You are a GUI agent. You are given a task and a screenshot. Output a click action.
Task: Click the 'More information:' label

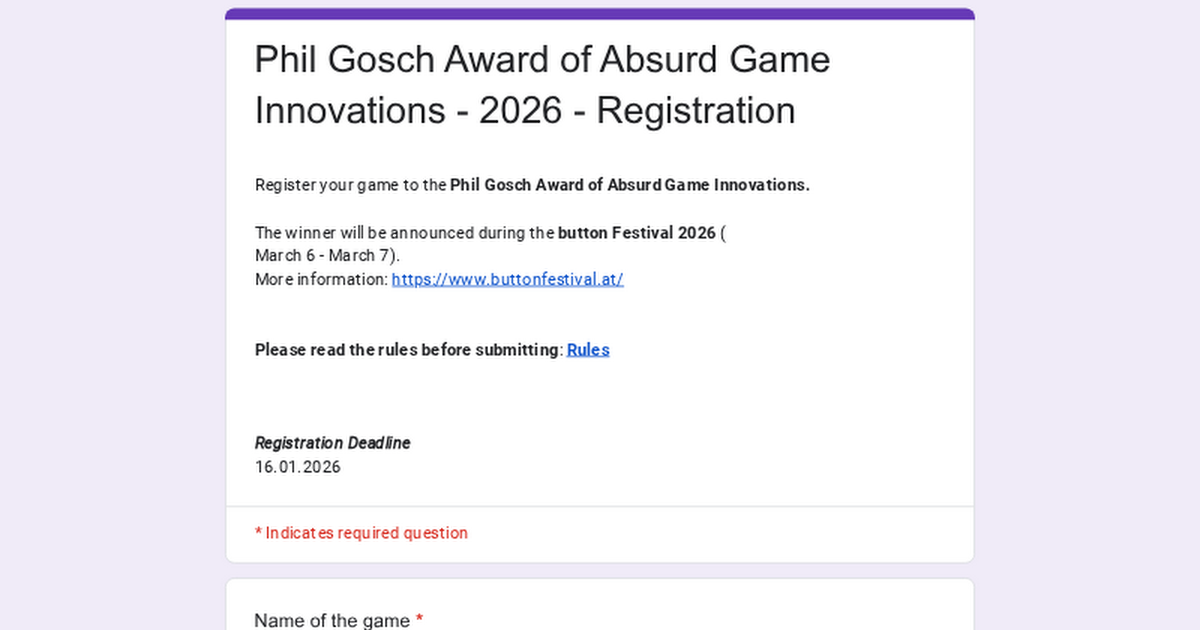point(321,279)
